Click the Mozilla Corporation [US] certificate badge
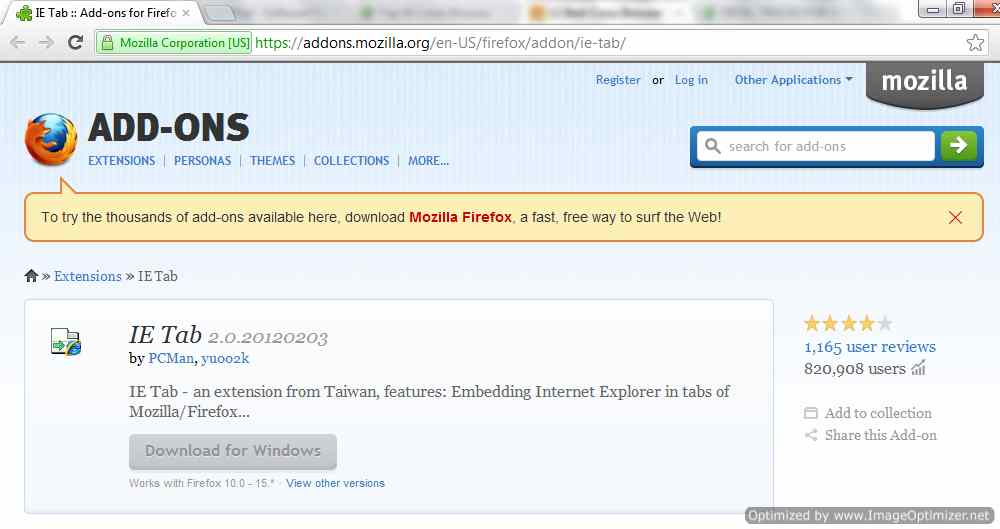The width and height of the screenshot is (1000, 529). pos(173,43)
